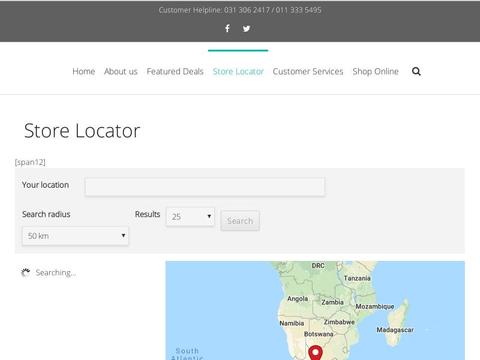
Task: Click the Zimbabwe label on map
Action: [x=339, y=322]
